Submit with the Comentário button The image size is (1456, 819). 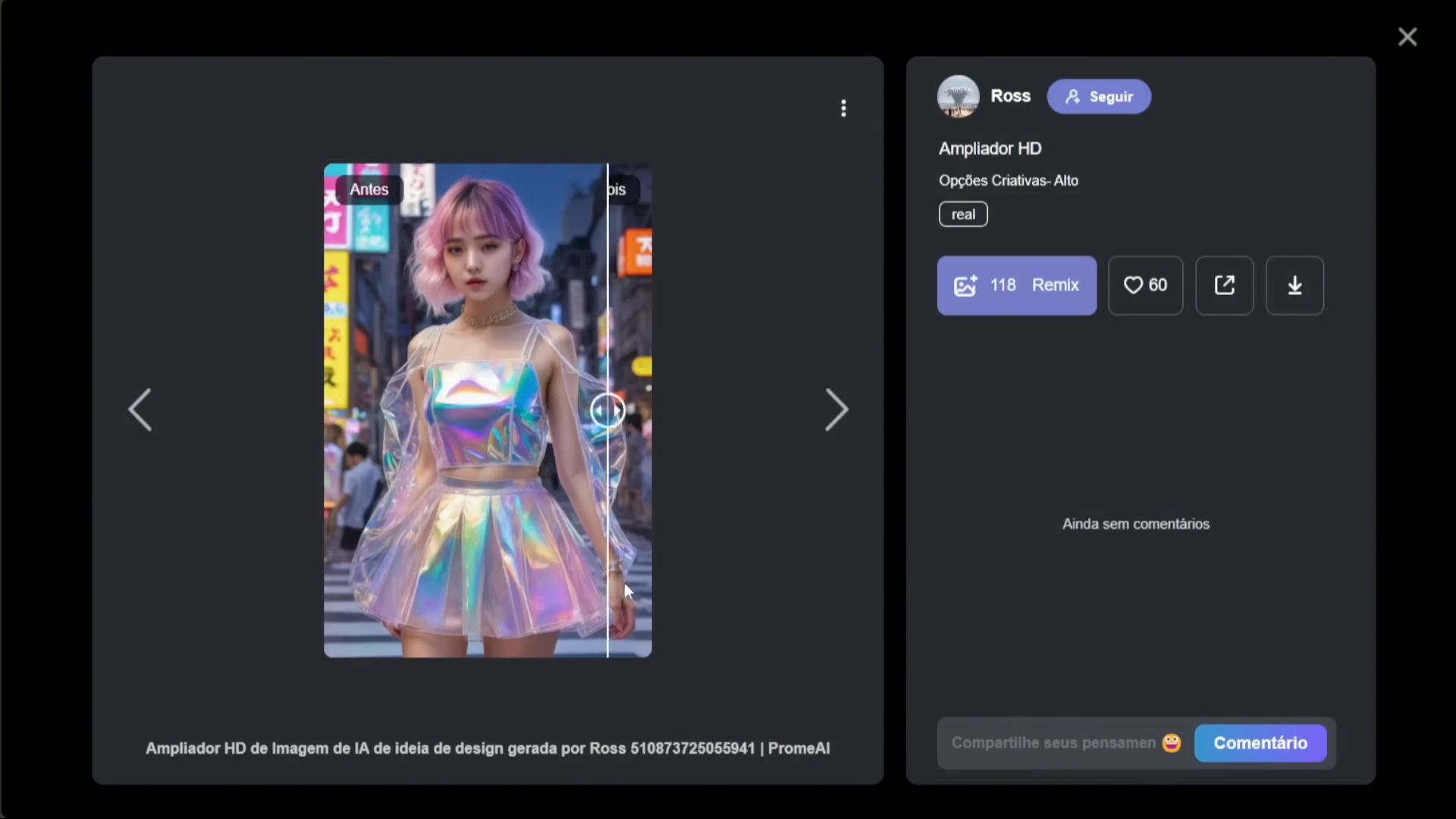(x=1260, y=742)
